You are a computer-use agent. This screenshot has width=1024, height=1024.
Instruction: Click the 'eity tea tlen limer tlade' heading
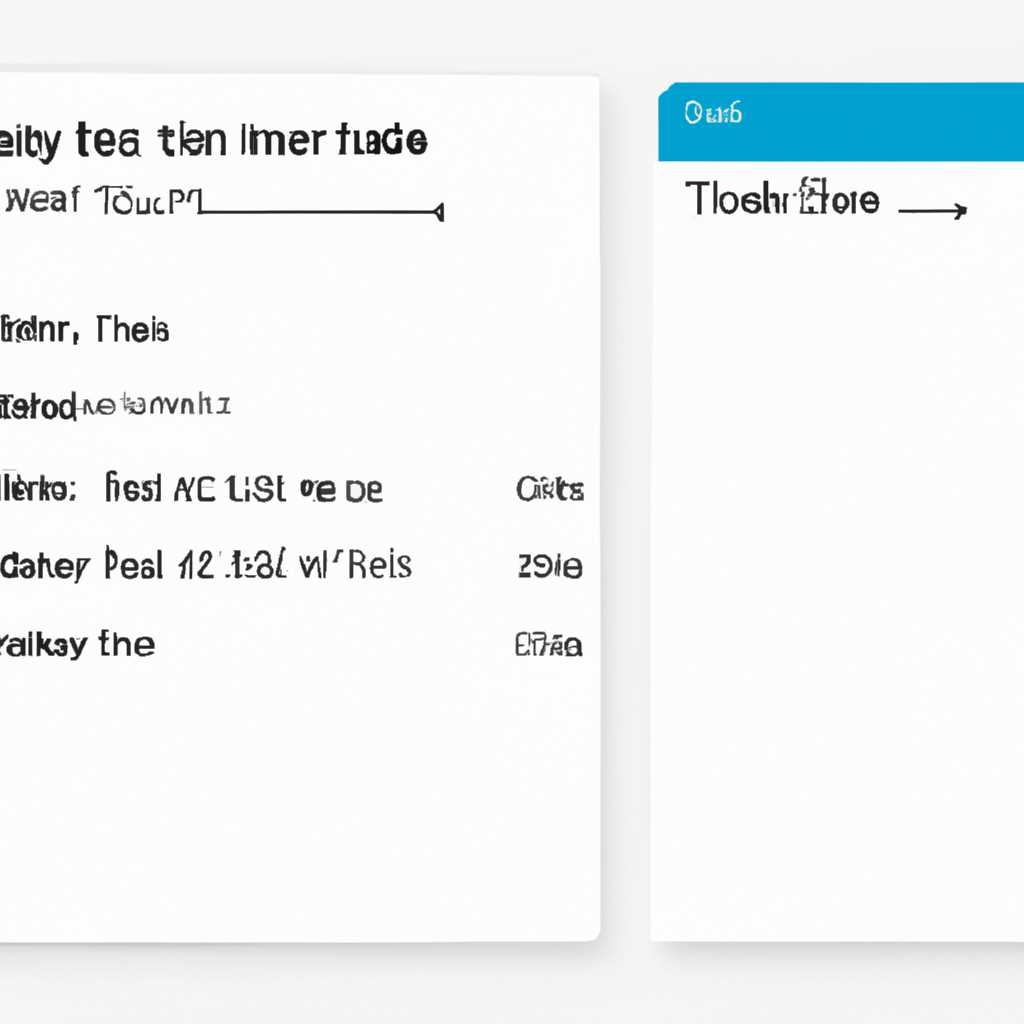point(214,141)
